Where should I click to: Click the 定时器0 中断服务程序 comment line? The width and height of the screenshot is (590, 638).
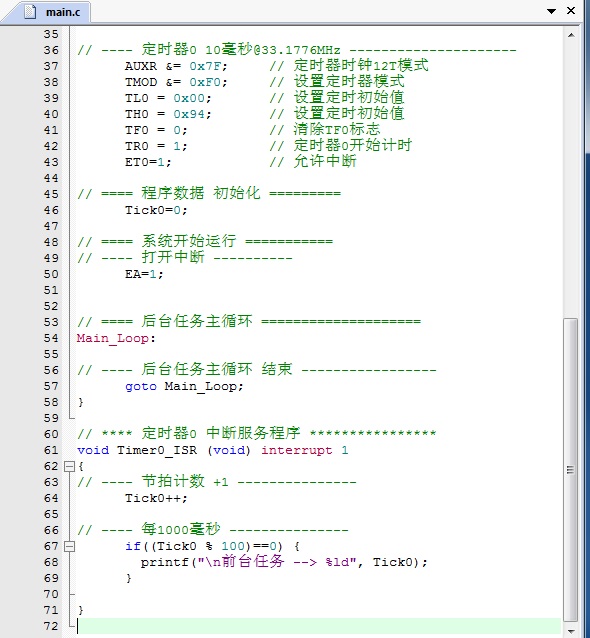coord(256,434)
